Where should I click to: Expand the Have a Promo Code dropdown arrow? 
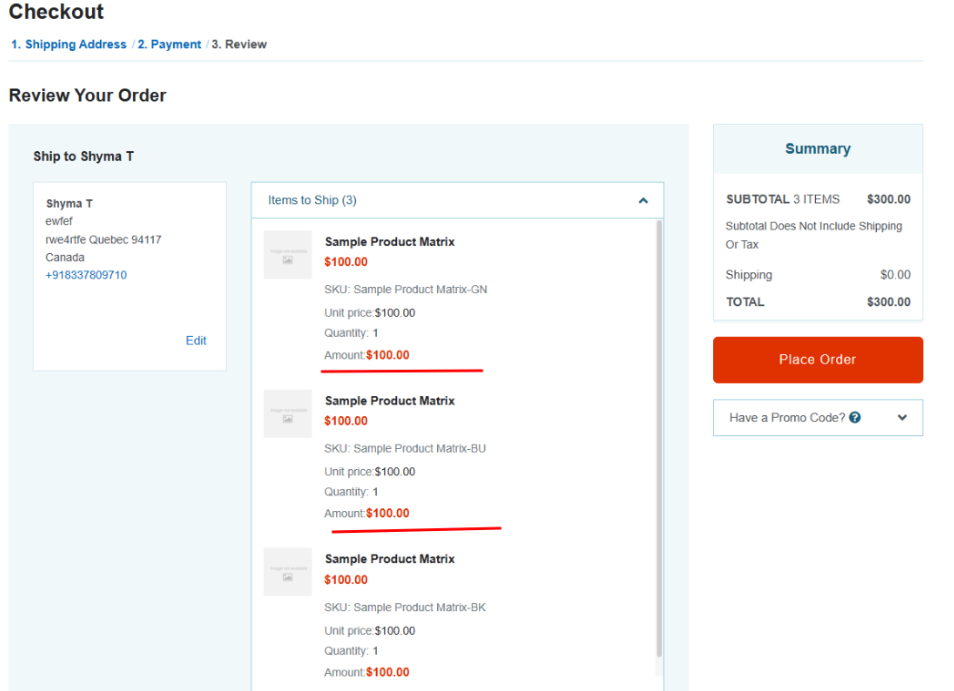(902, 418)
